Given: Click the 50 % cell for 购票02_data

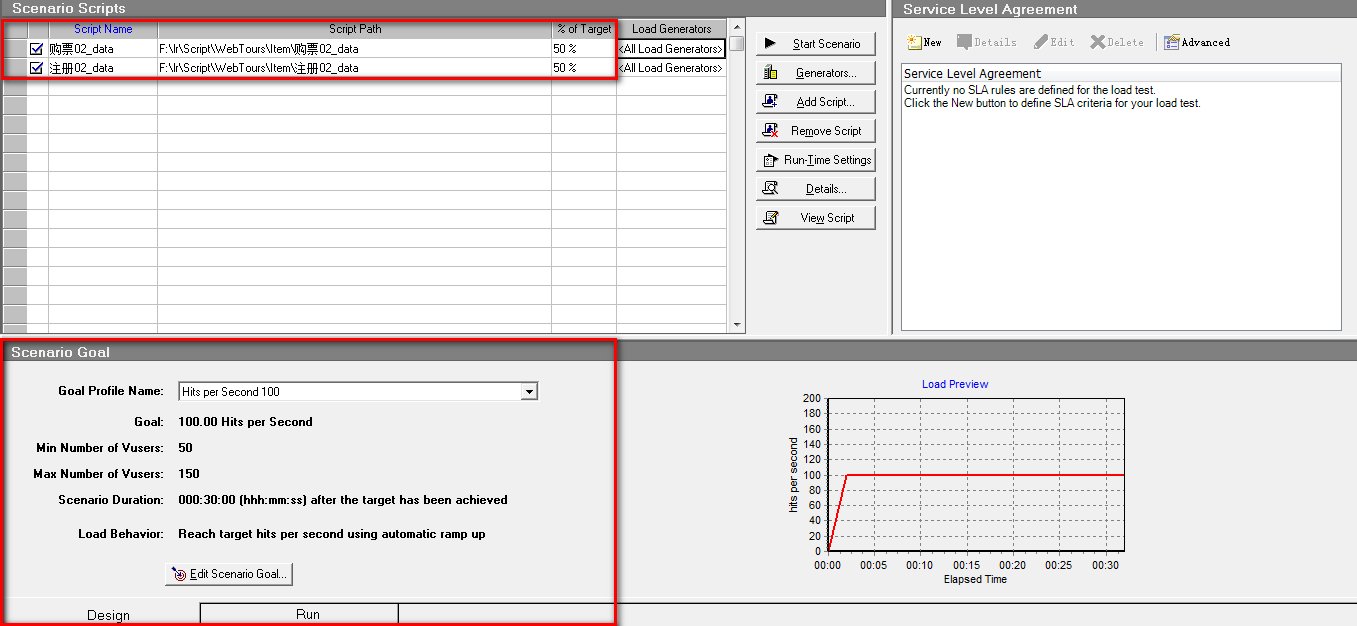Looking at the screenshot, I should point(584,48).
